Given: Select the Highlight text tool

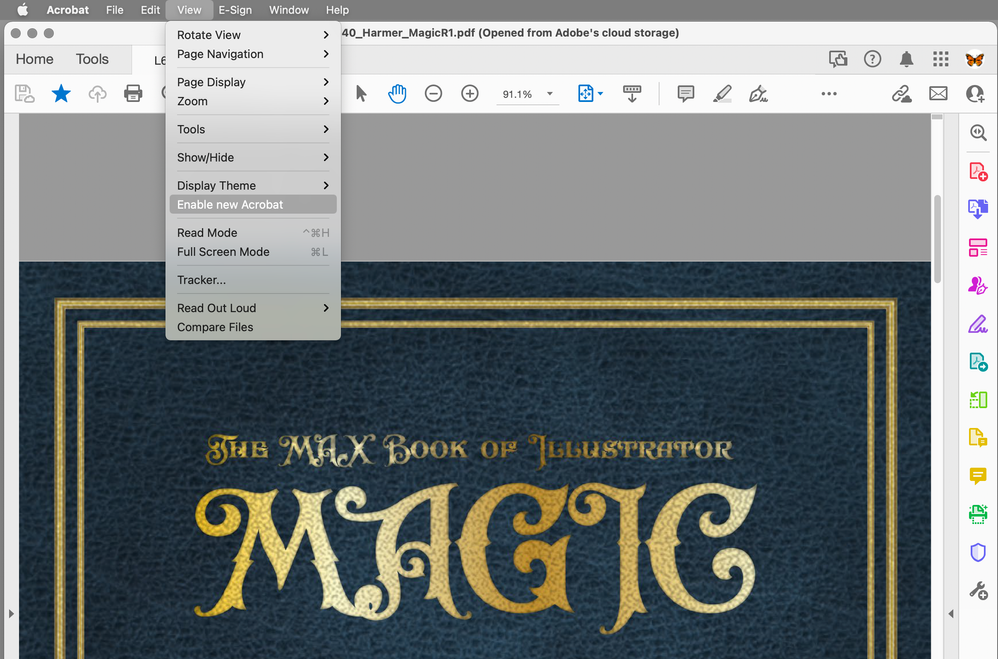Looking at the screenshot, I should [x=722, y=94].
